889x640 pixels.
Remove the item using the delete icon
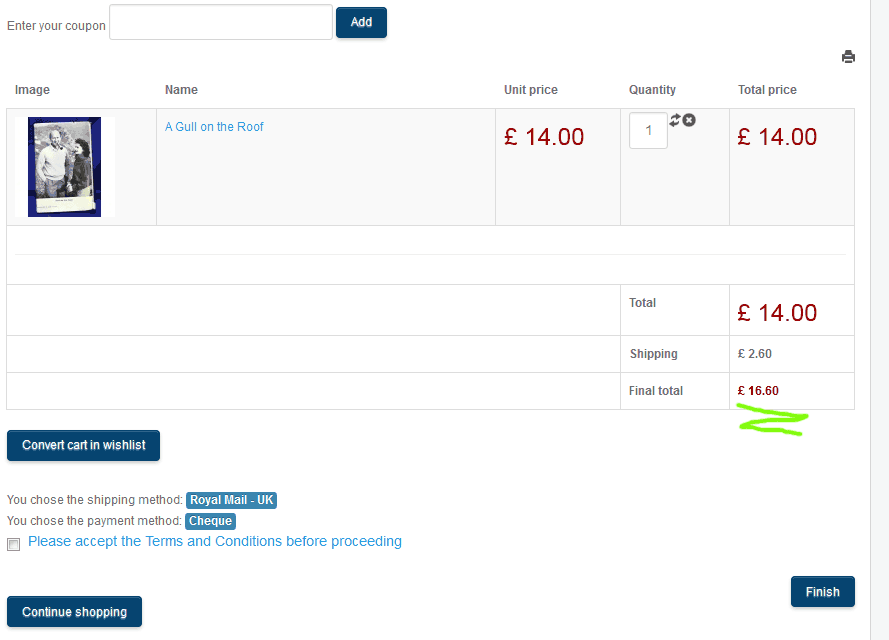689,120
